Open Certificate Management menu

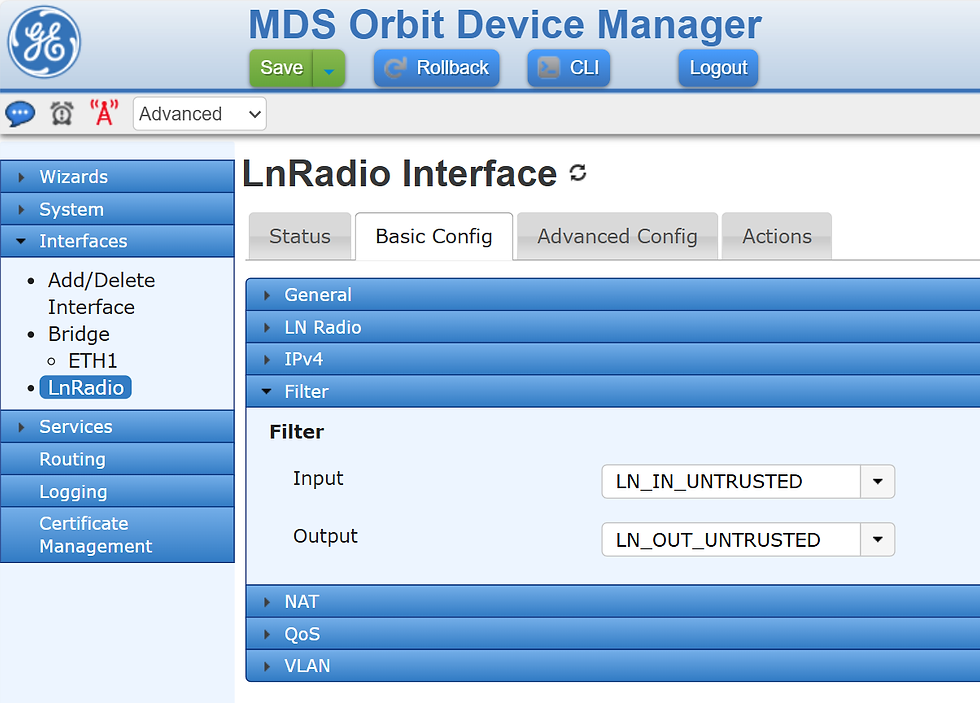click(x=118, y=535)
